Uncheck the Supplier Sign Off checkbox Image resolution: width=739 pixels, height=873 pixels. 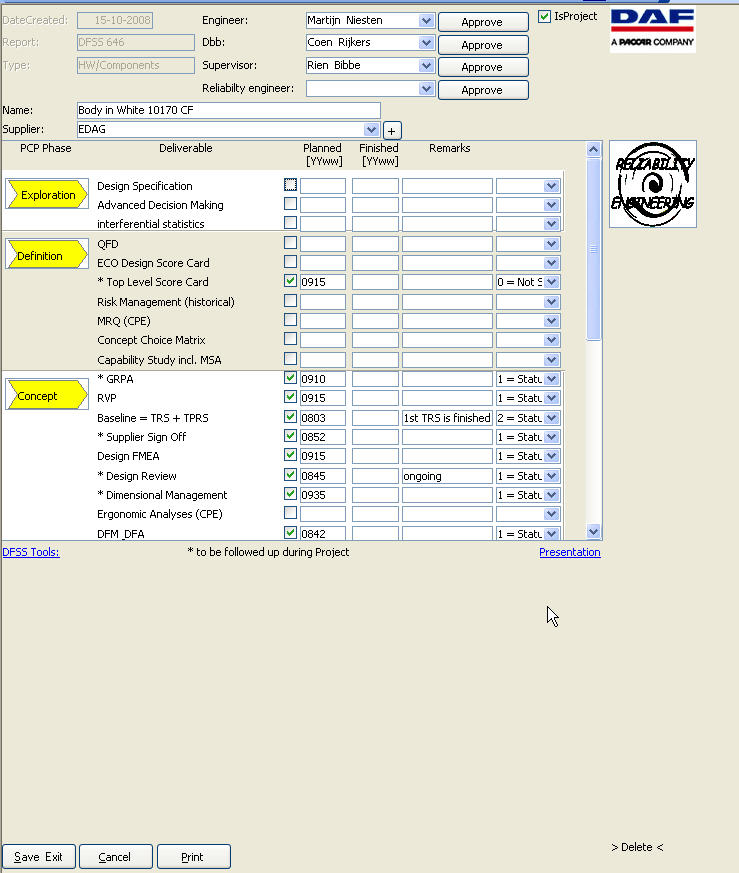click(290, 436)
